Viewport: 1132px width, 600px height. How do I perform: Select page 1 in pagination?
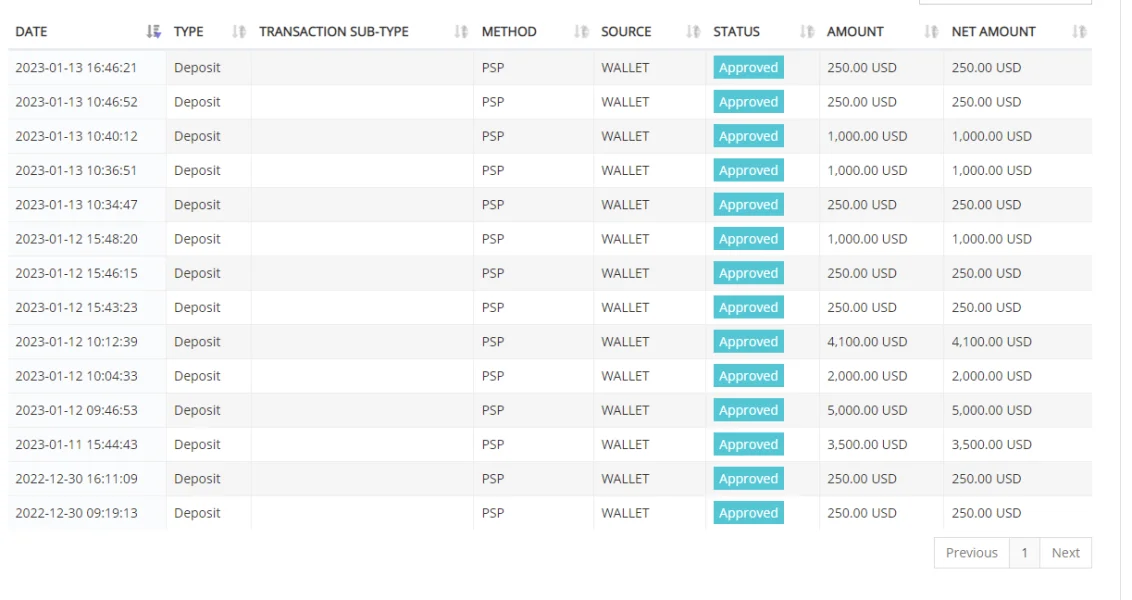point(1024,553)
